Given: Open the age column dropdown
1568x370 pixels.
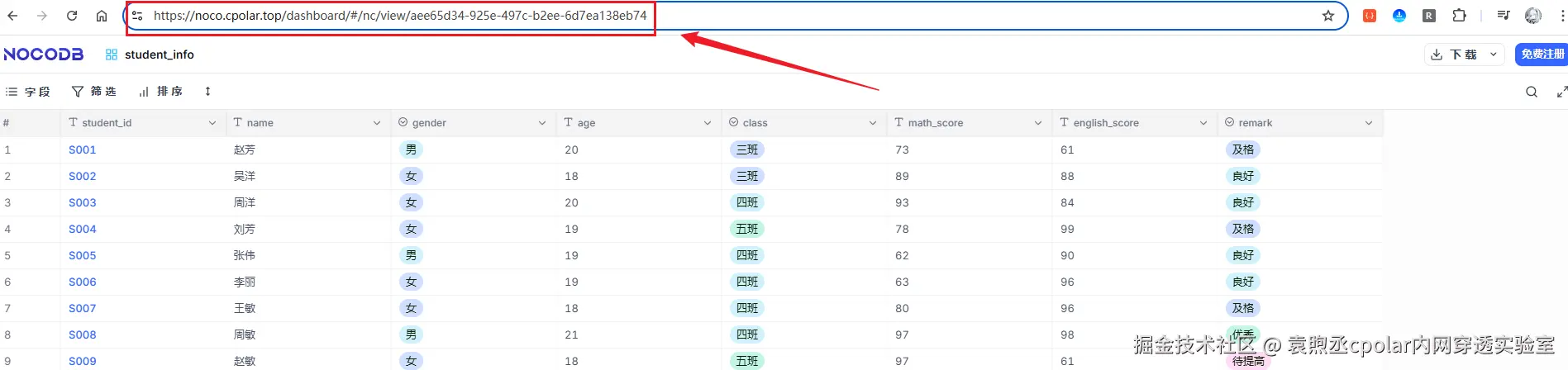Looking at the screenshot, I should click(708, 123).
